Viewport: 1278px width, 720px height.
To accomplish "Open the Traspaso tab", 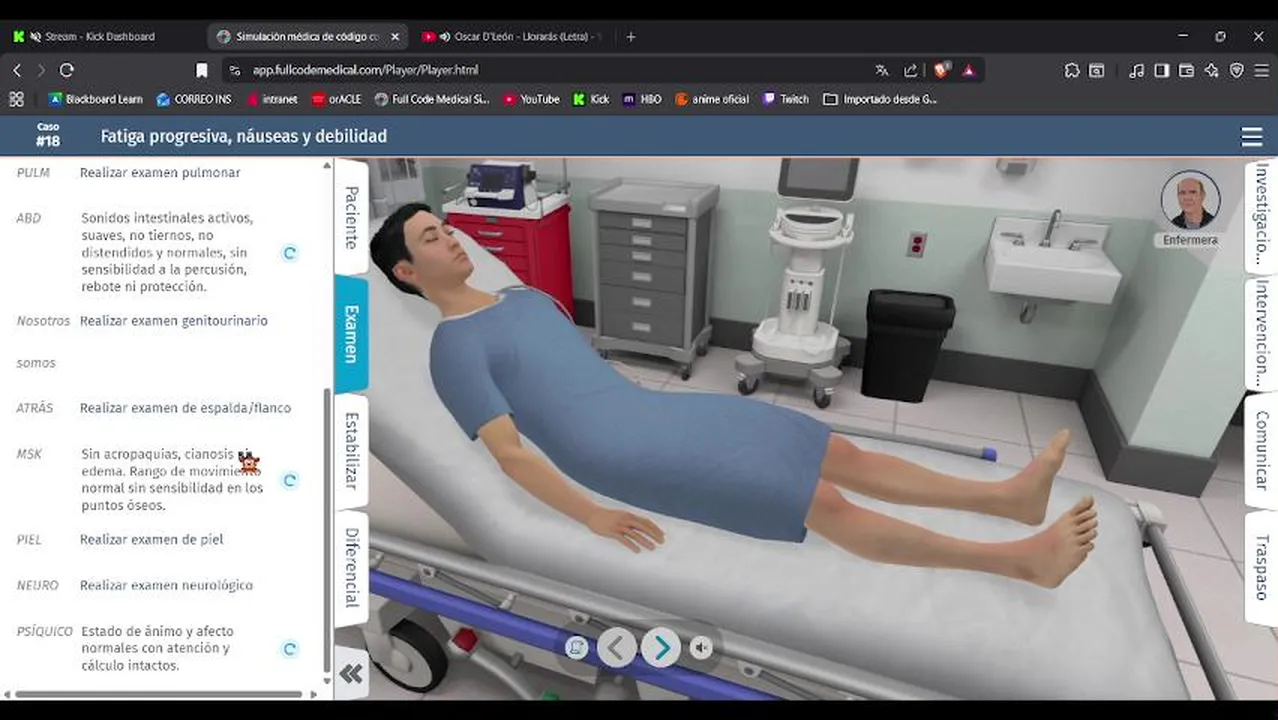I will click(x=1262, y=567).
